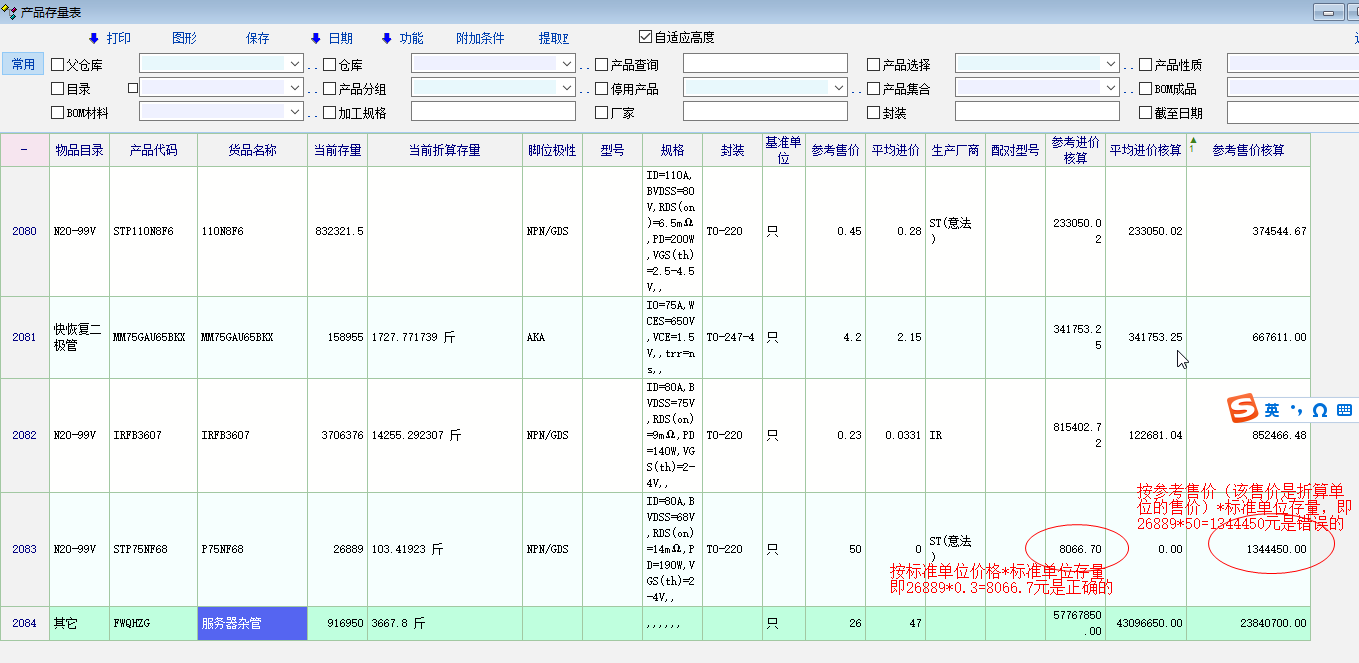1359x663 pixels.
Task: Open Sogou soft keyboard icon
Action: pos(1344,410)
